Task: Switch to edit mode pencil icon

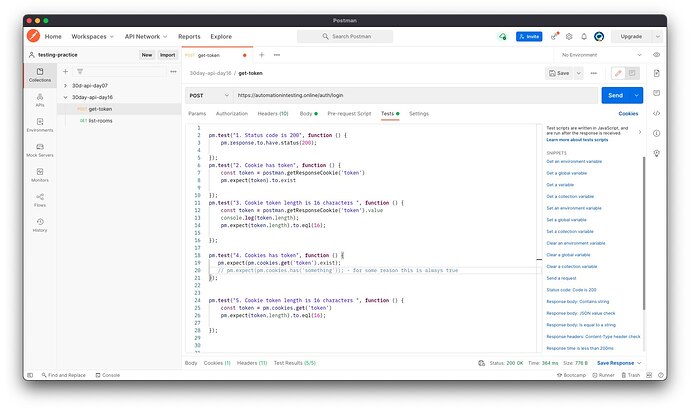Action: [x=618, y=73]
